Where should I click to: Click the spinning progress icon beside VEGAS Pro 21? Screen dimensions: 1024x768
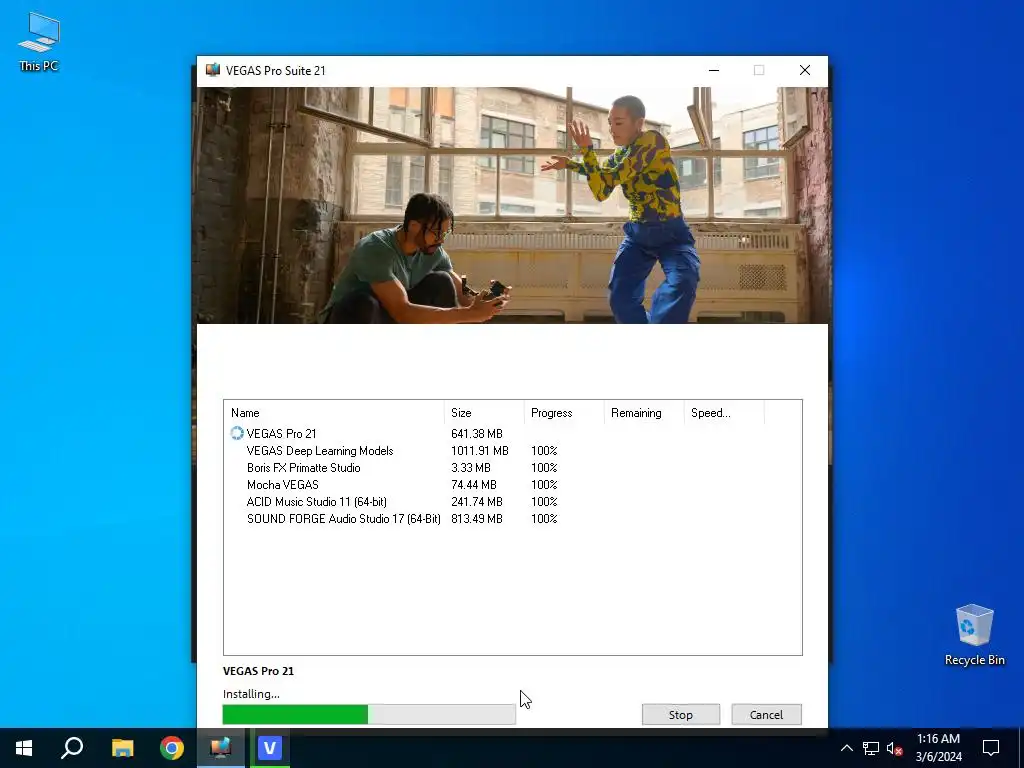tap(236, 433)
